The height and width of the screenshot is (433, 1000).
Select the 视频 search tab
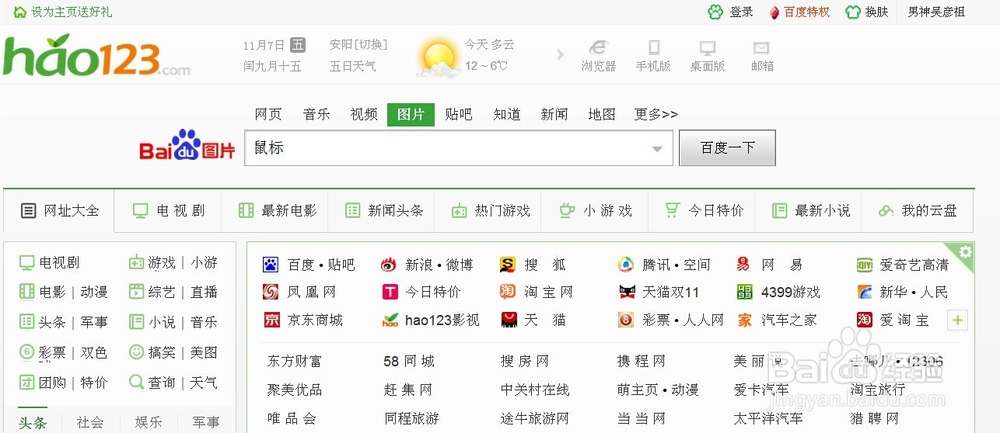[364, 115]
